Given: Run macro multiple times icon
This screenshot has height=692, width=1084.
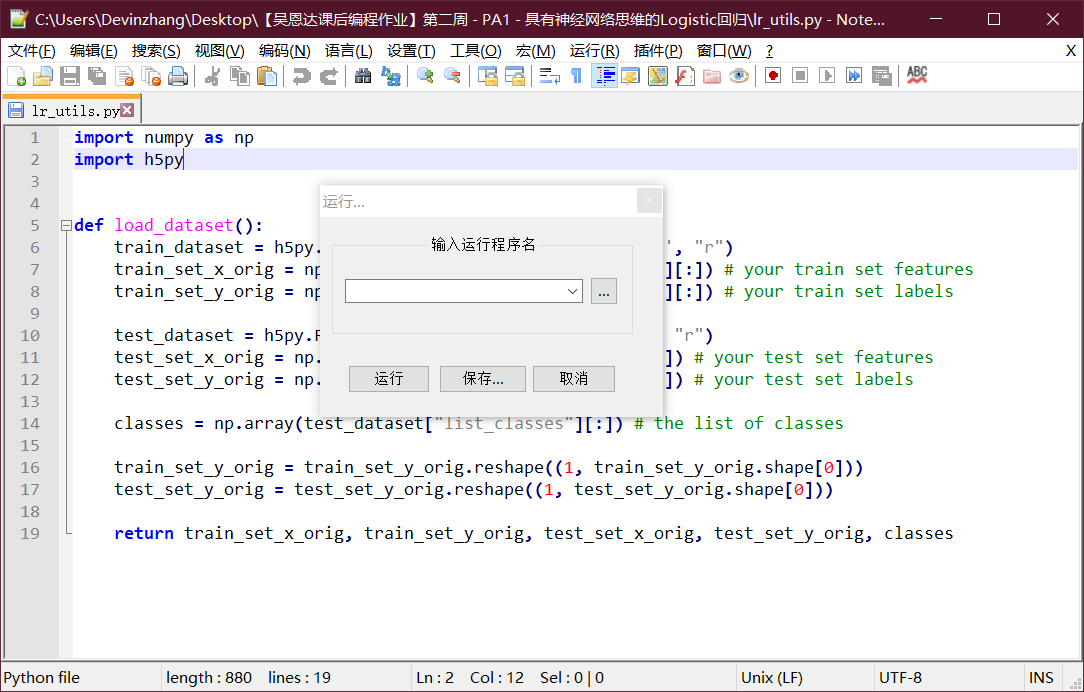Looking at the screenshot, I should coord(854,76).
